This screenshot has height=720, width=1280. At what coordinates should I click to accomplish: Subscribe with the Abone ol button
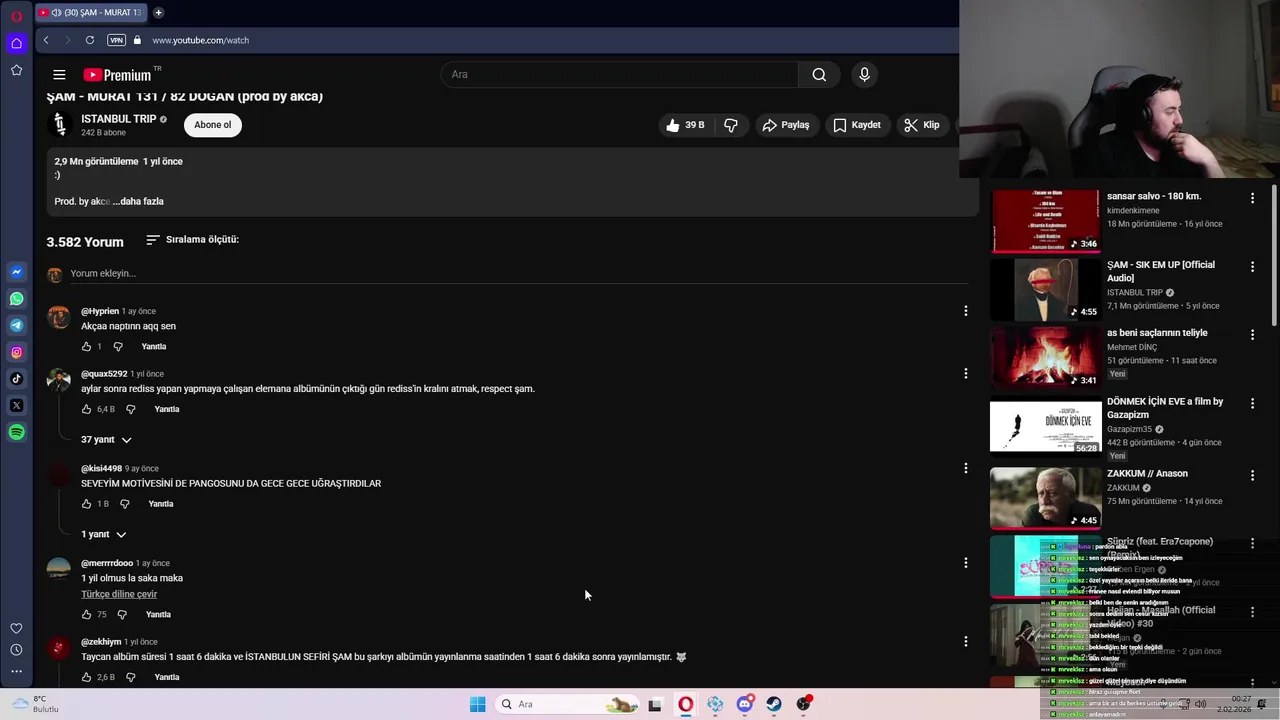pos(212,125)
